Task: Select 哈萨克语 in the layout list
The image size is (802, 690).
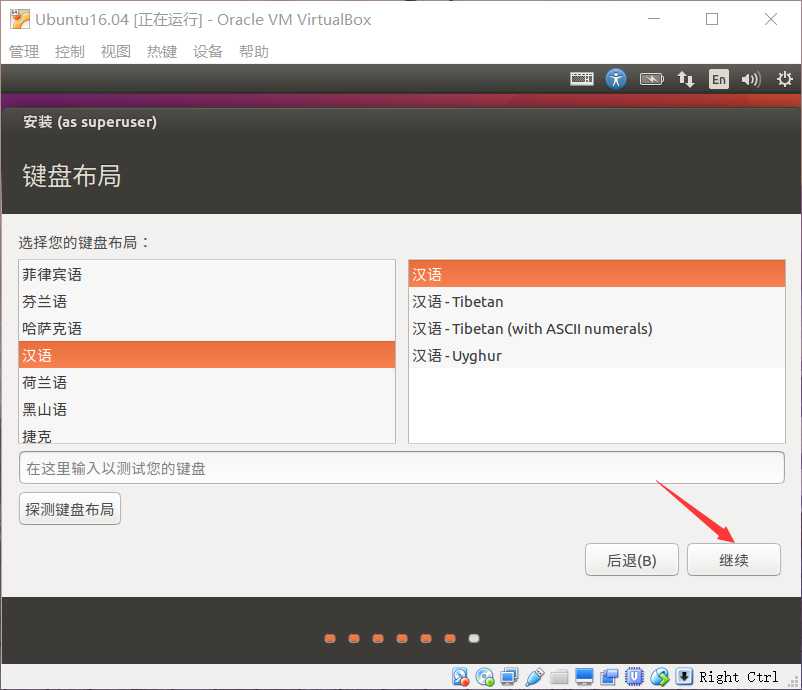Action: coord(207,328)
